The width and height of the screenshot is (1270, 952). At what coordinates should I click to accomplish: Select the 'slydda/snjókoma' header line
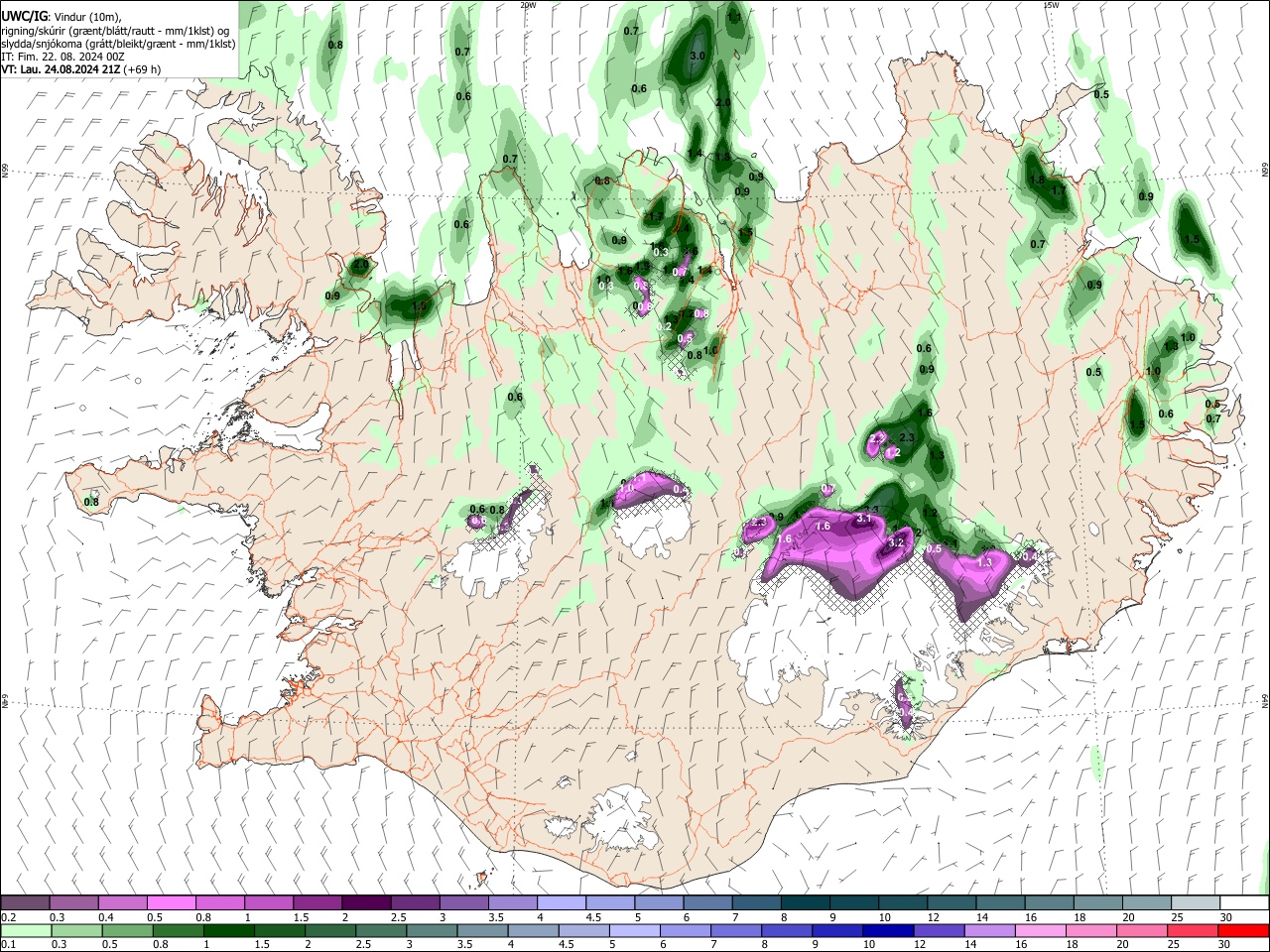coord(118,44)
